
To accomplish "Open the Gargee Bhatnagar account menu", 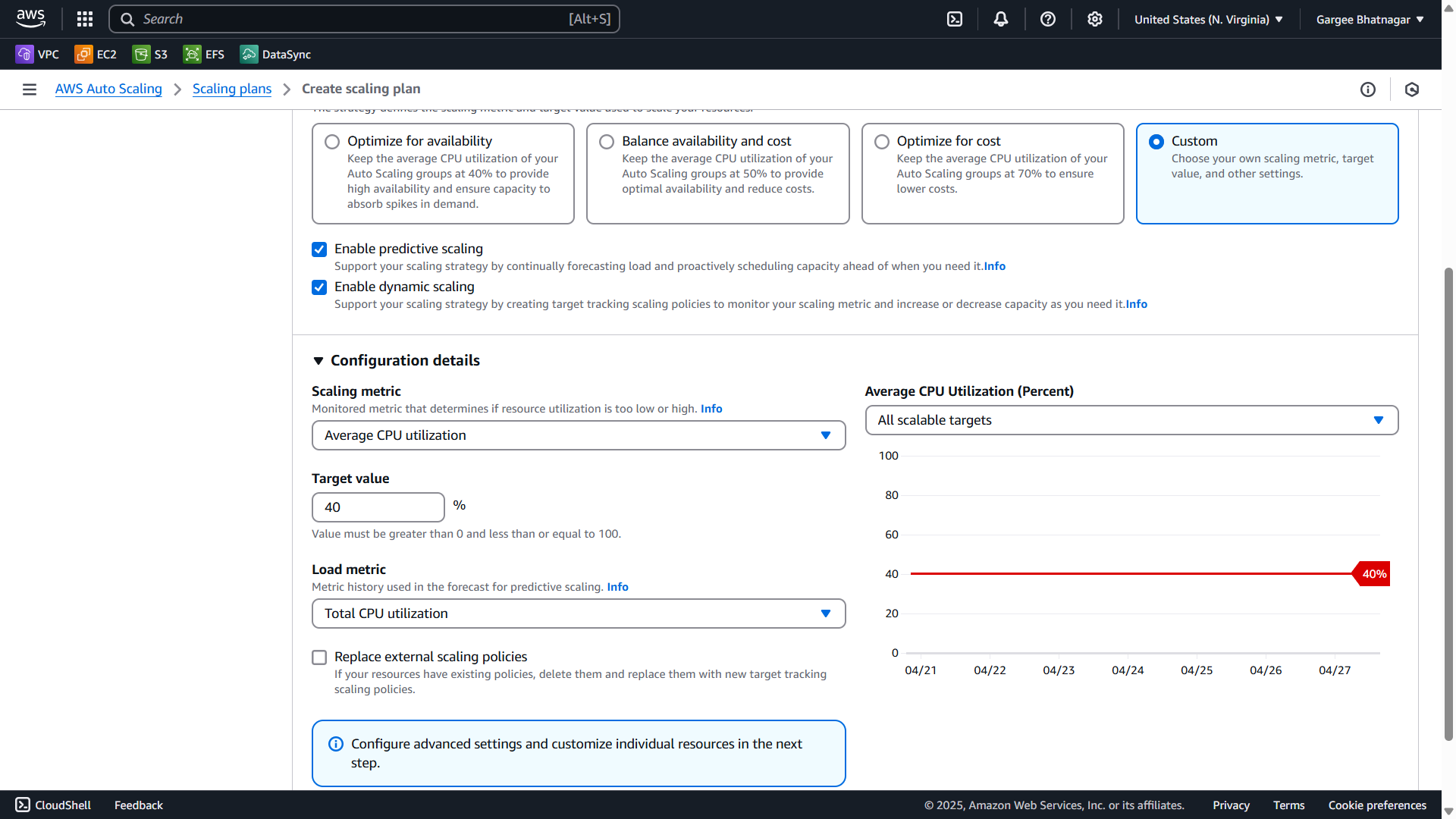I will coord(1370,20).
